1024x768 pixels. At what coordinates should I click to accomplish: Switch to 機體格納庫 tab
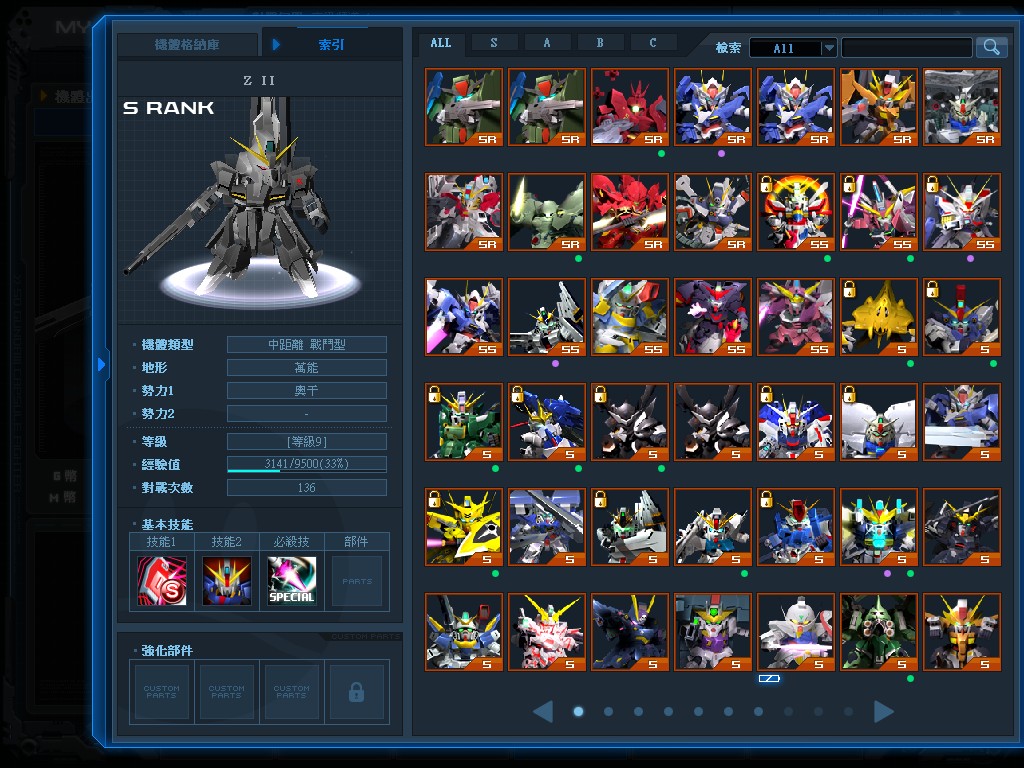(x=187, y=44)
